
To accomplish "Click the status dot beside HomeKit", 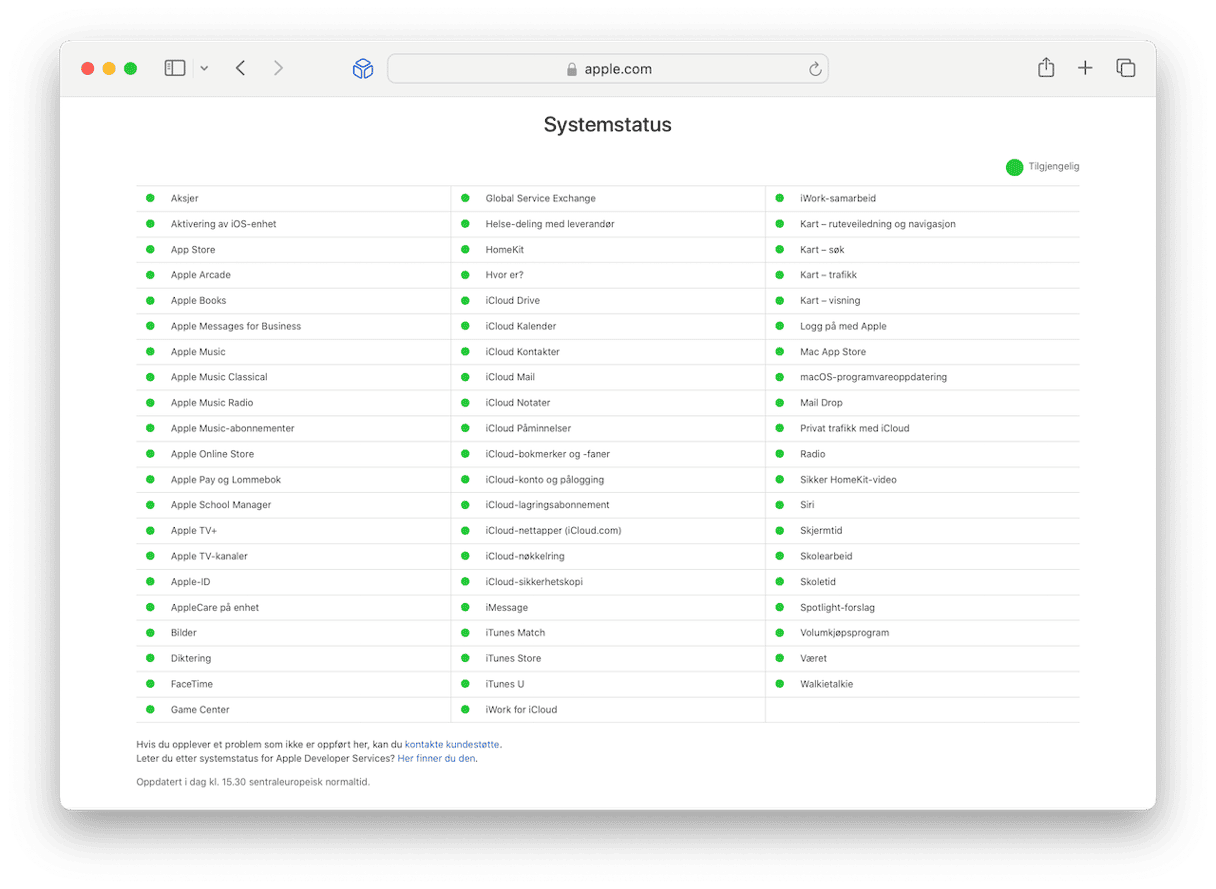I will [465, 249].
